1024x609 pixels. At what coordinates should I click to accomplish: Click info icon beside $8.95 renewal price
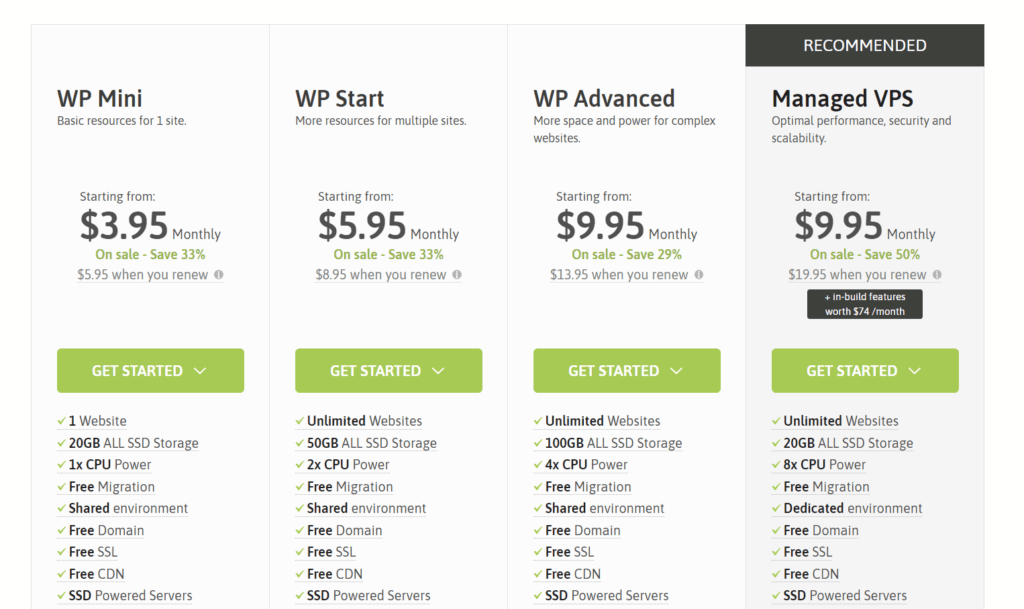(x=456, y=275)
